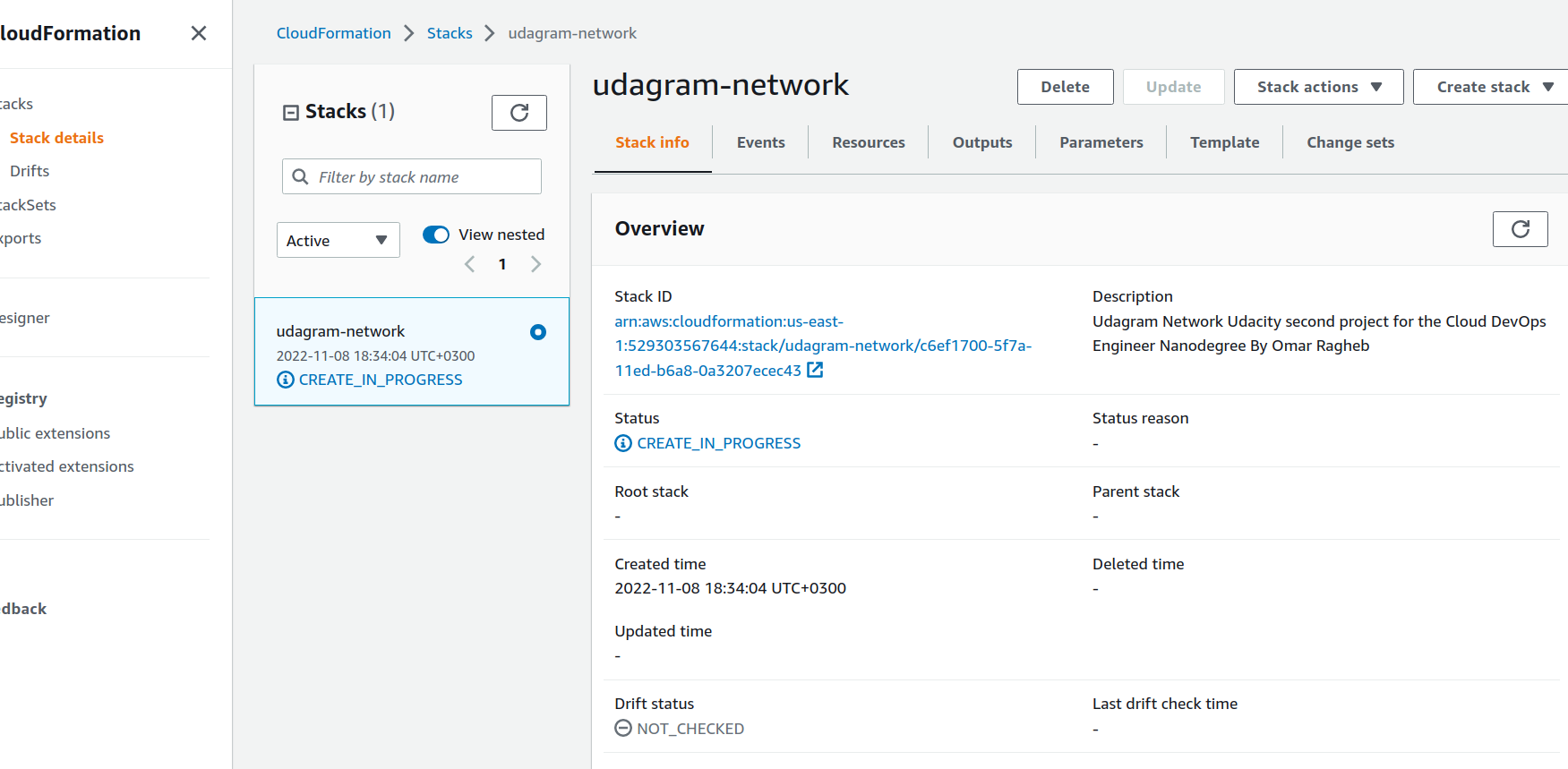The width and height of the screenshot is (1568, 769).
Task: Select the Stack info tab
Action: pyautogui.click(x=652, y=142)
